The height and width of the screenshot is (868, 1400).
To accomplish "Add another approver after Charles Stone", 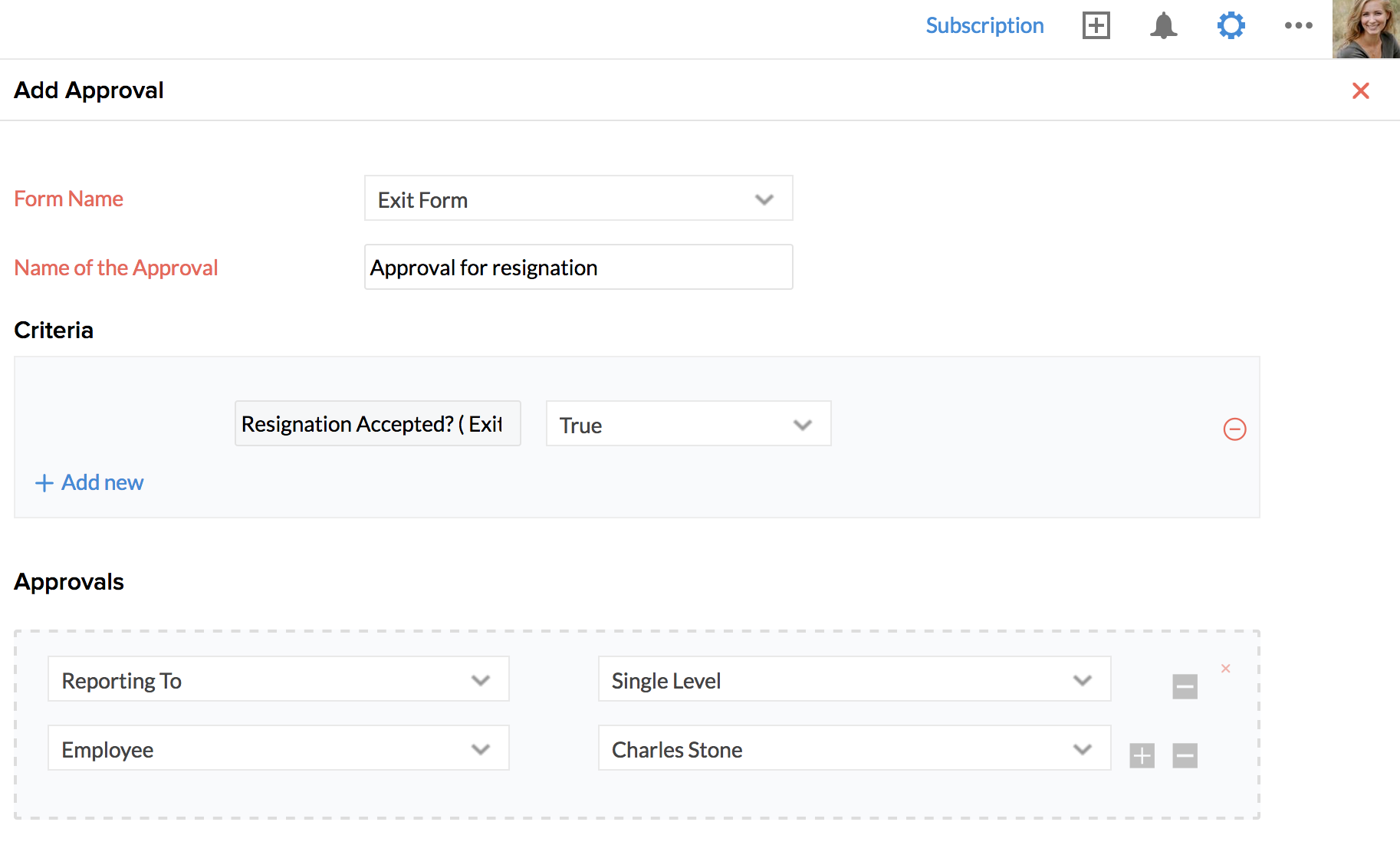I will [x=1142, y=755].
